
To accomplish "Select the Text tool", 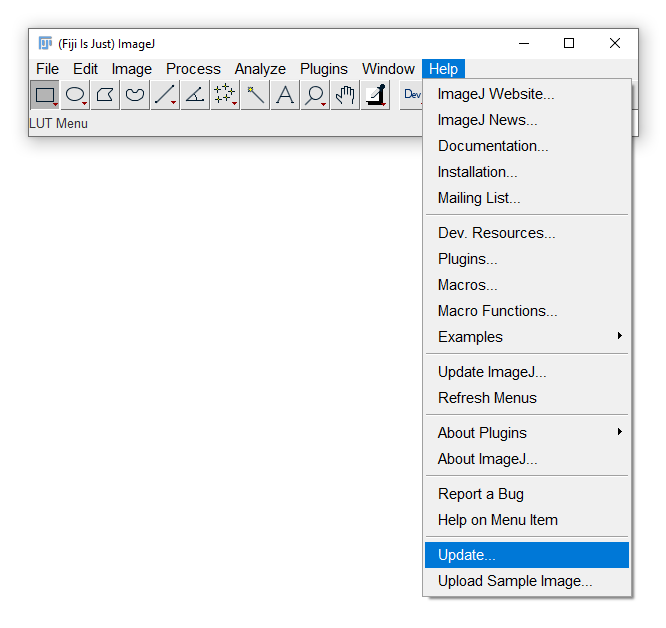I will [285, 95].
